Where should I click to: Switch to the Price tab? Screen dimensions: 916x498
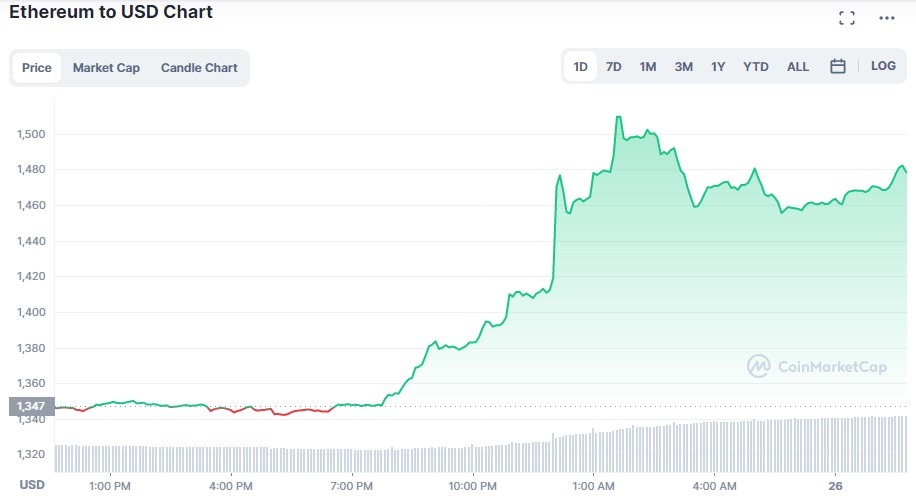[37, 68]
